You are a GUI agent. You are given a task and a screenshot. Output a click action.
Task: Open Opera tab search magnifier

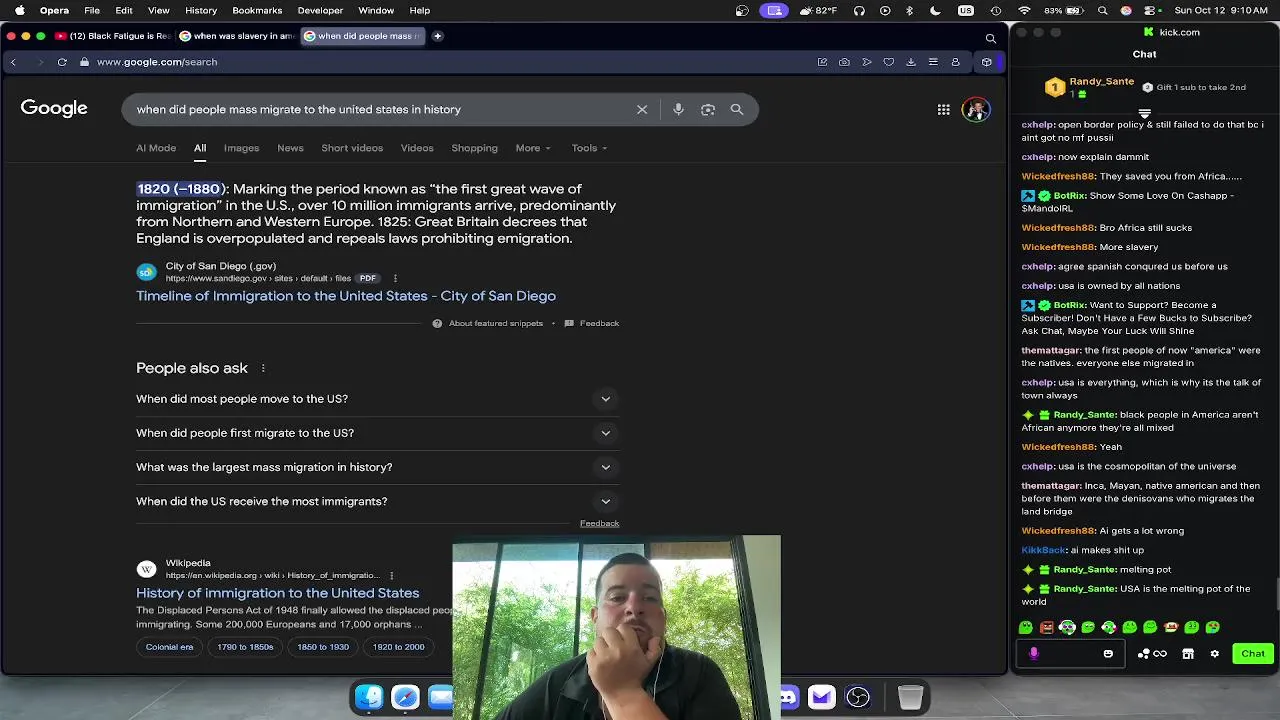point(991,38)
